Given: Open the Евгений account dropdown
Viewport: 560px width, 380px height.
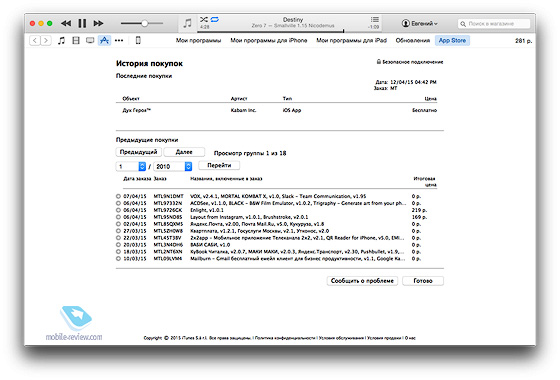Looking at the screenshot, I should (x=420, y=24).
